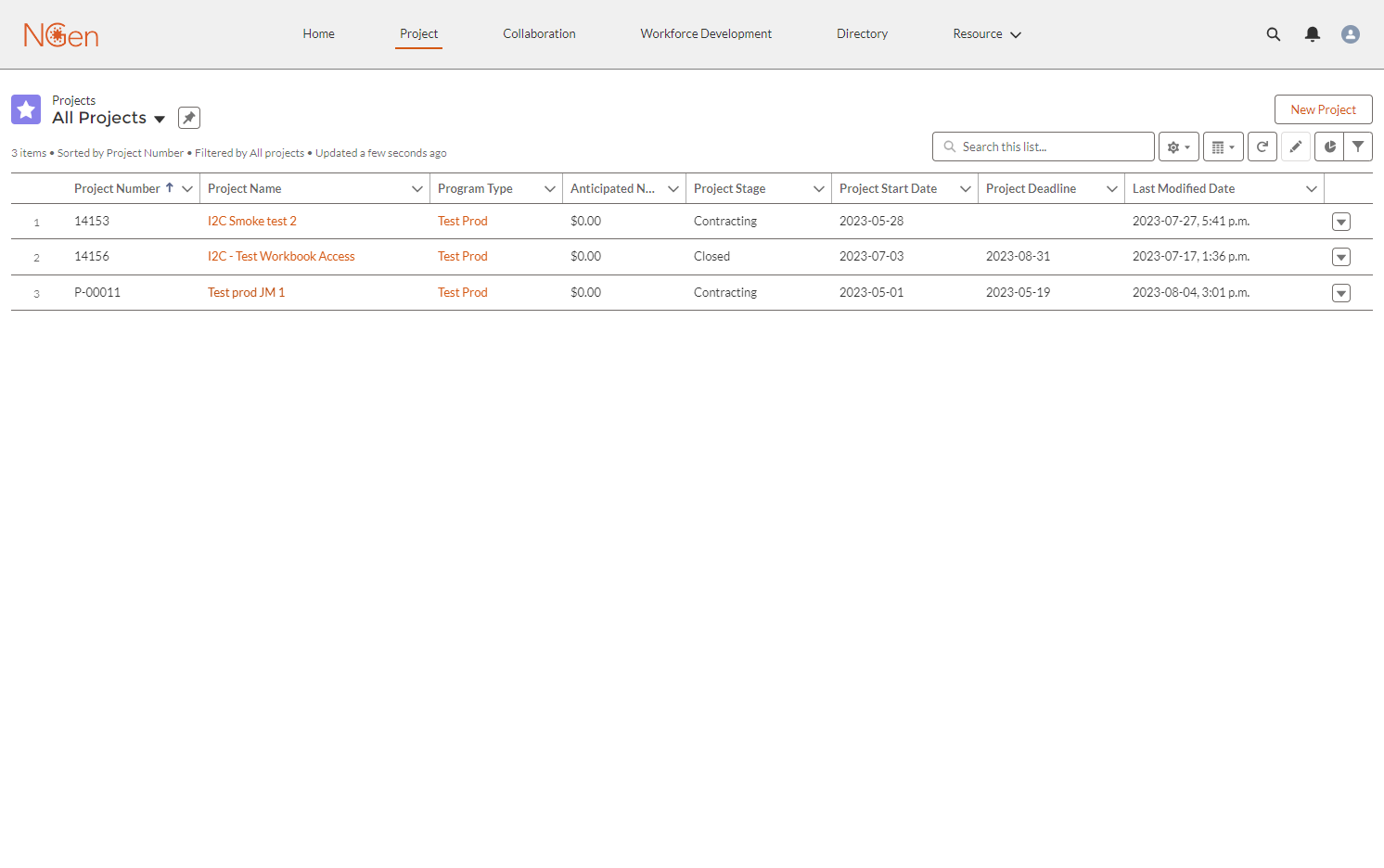
Task: Refresh the project list
Action: point(1262,147)
